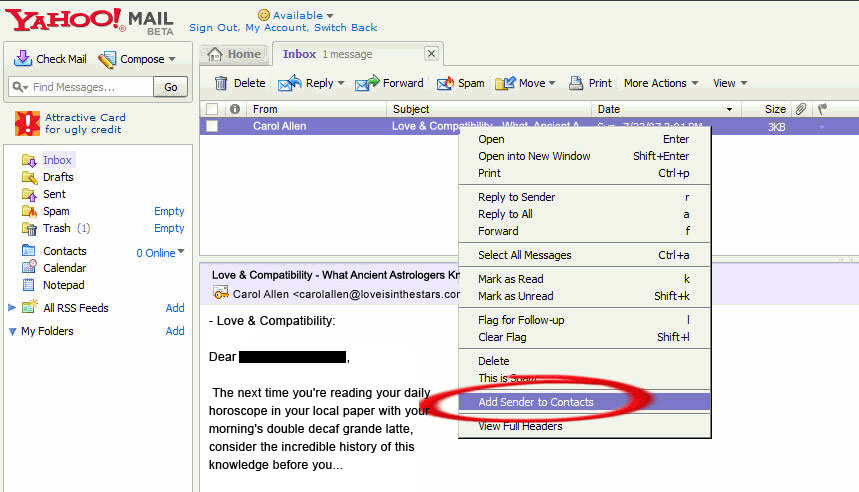Image resolution: width=859 pixels, height=492 pixels.
Task: Click the attachment paperclip column icon
Action: 801,109
